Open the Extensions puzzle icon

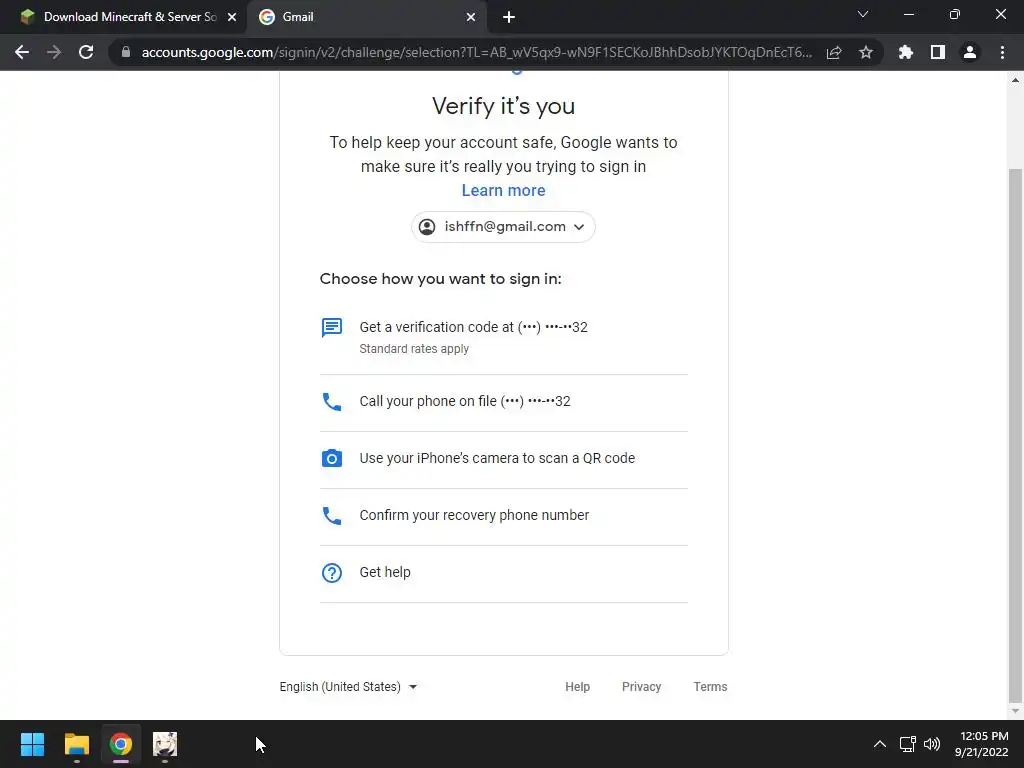coord(906,52)
